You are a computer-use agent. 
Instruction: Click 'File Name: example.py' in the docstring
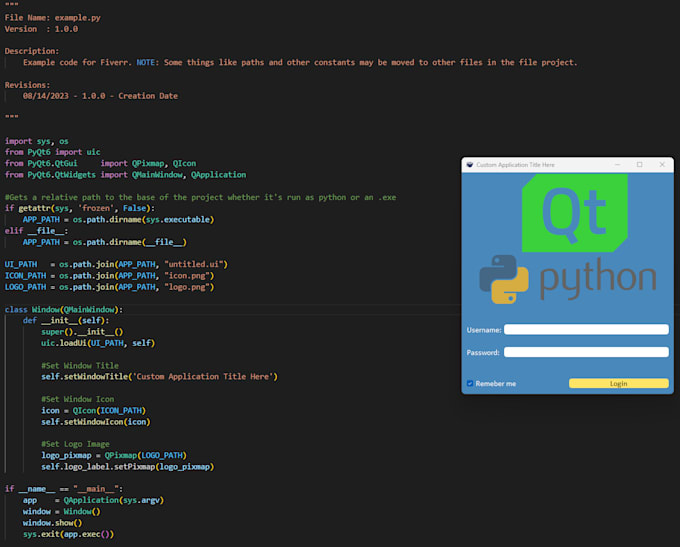pyautogui.click(x=52, y=18)
